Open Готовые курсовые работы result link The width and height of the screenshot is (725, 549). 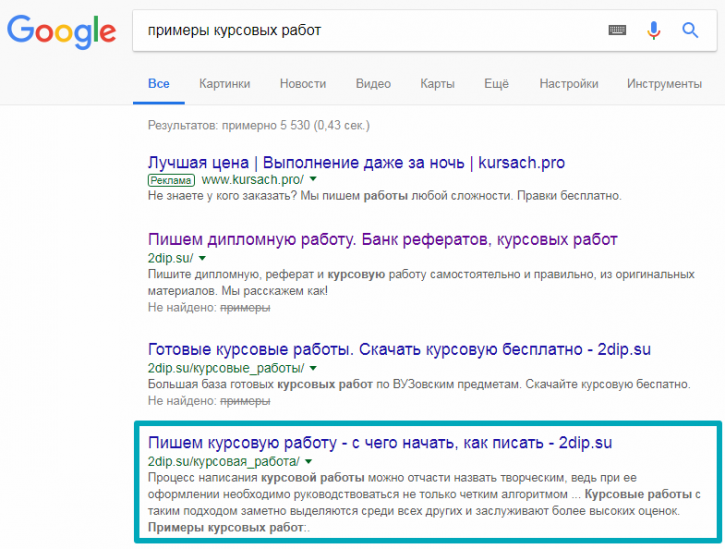pos(399,349)
